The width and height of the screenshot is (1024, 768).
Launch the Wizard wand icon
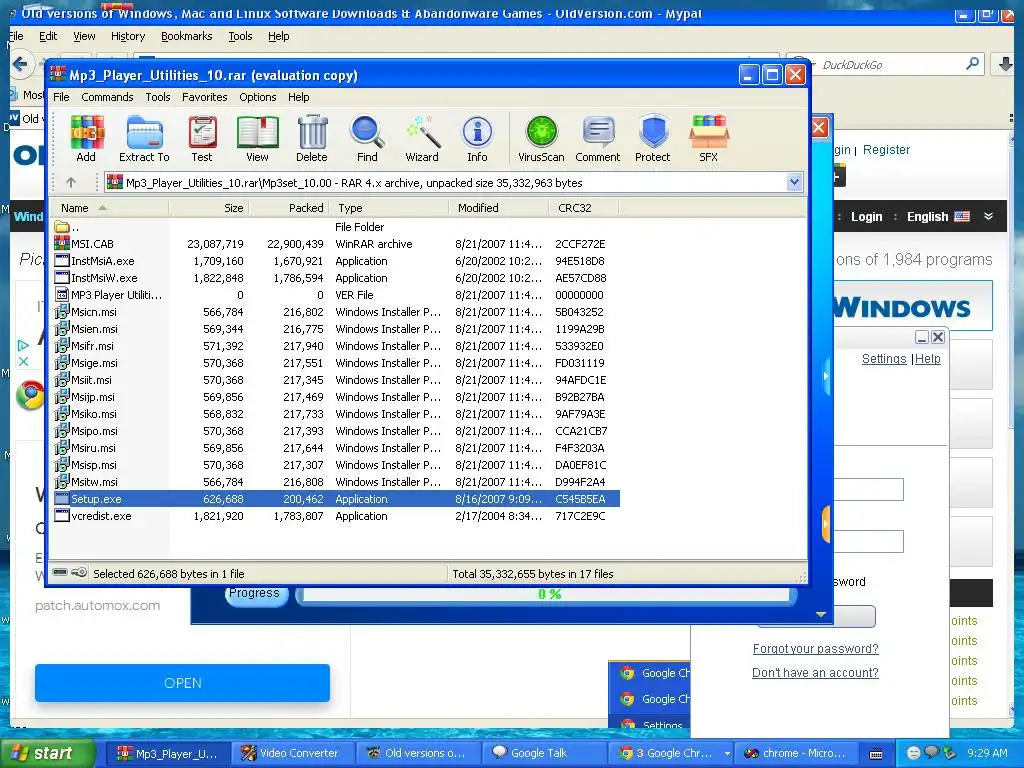coord(422,138)
